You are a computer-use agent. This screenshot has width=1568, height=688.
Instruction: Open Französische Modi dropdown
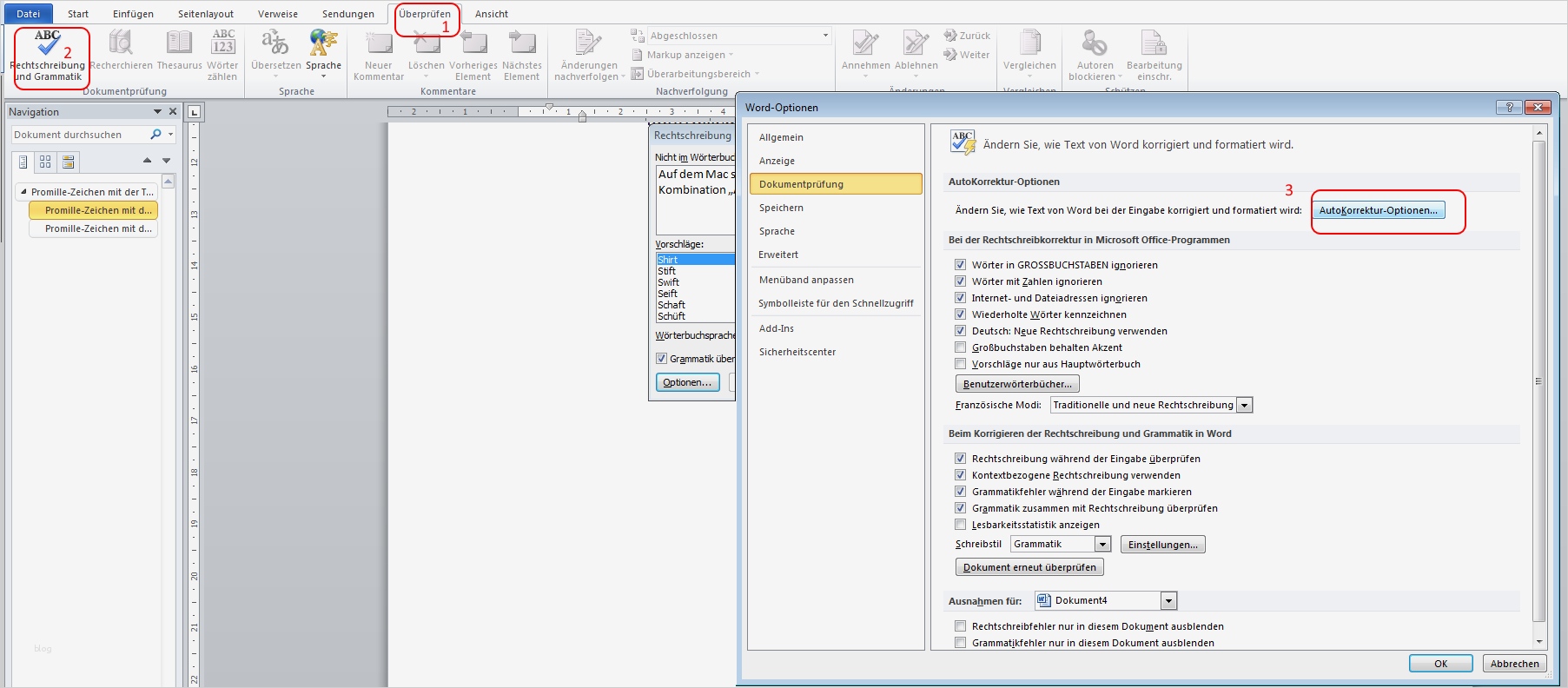(x=1245, y=405)
